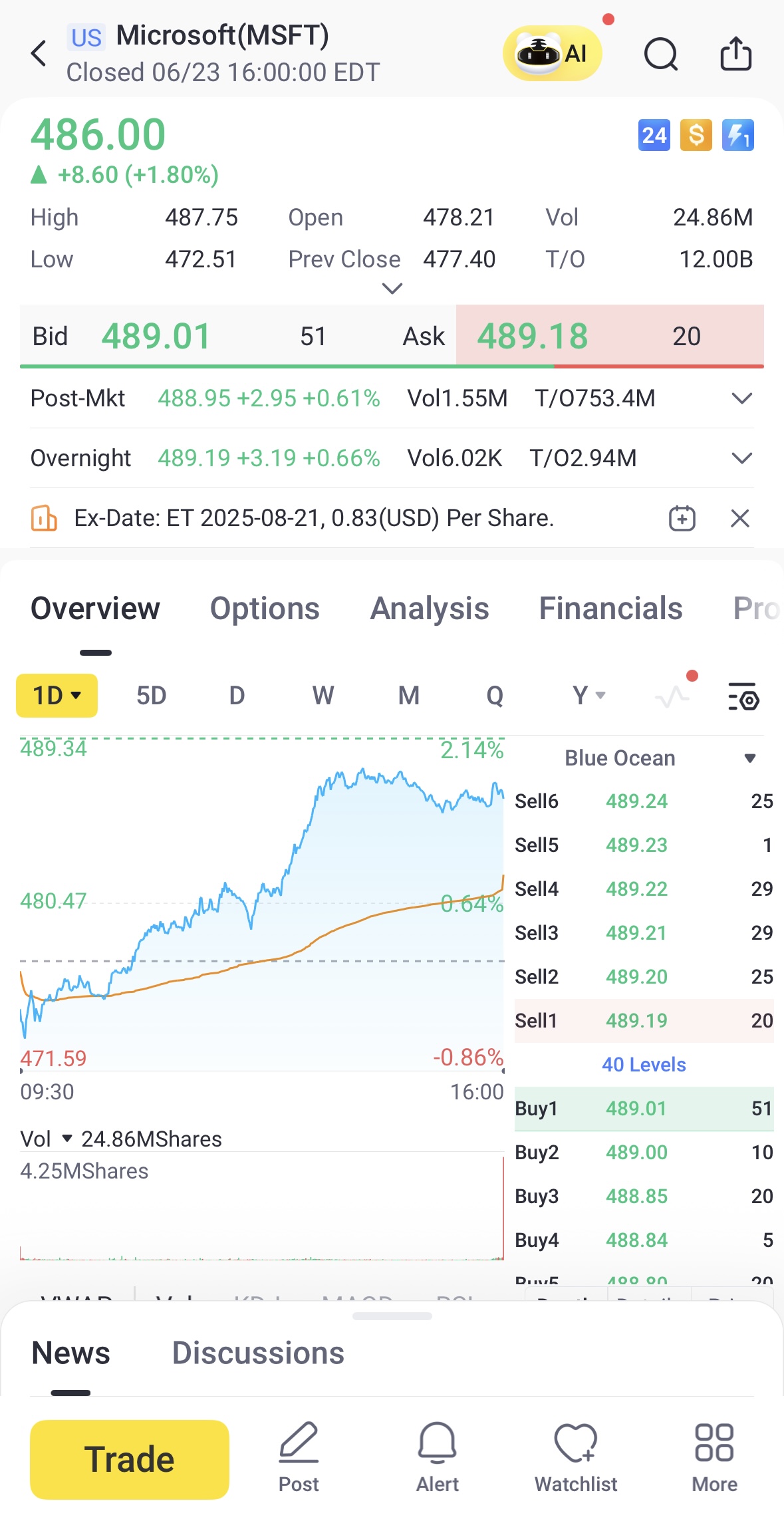
Task: Grab the bottom sheet drag handle
Action: pos(392,1316)
